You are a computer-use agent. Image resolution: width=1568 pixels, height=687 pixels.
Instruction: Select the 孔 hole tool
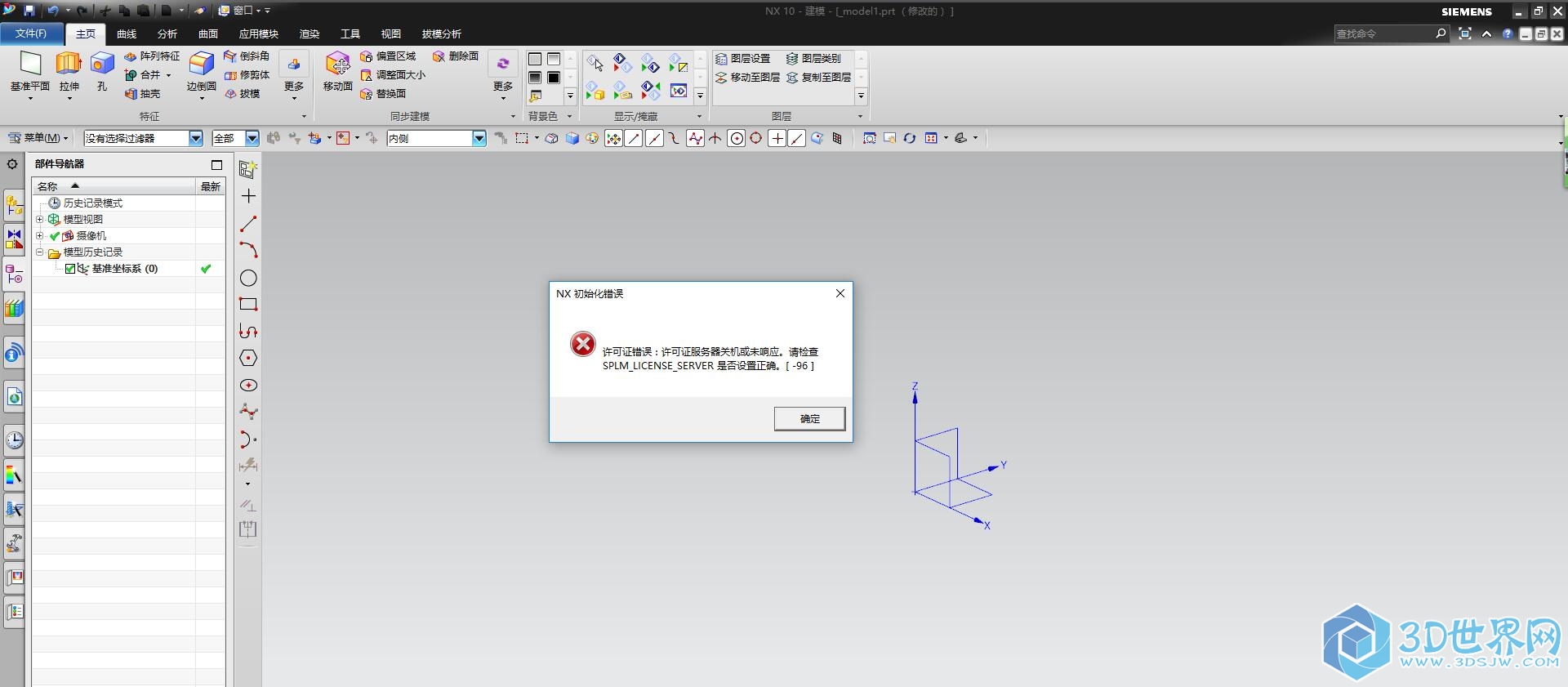click(x=102, y=71)
